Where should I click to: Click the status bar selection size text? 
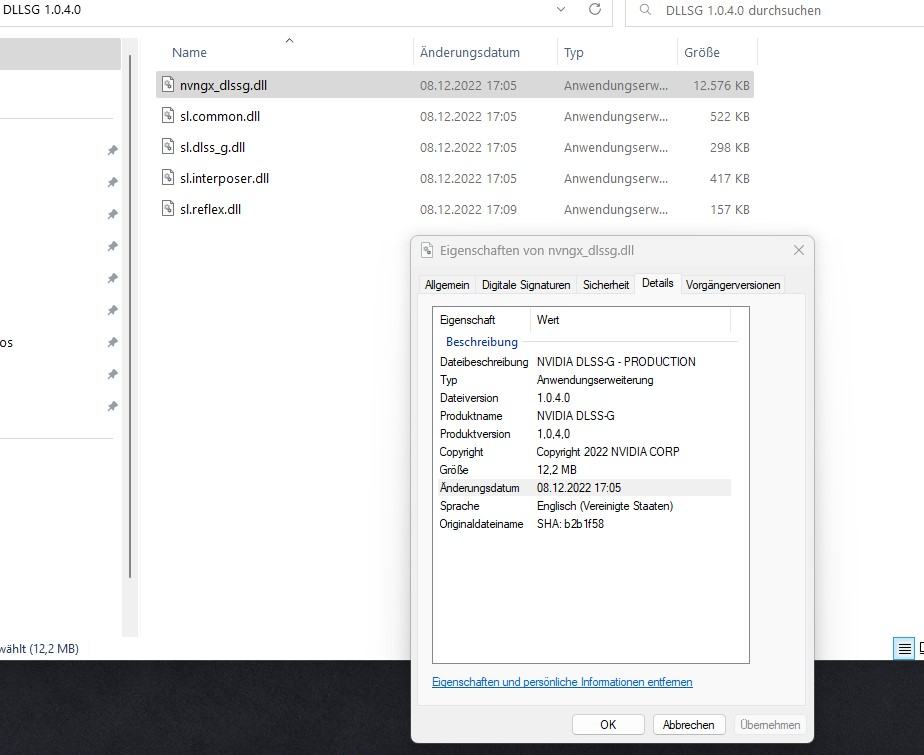point(39,648)
